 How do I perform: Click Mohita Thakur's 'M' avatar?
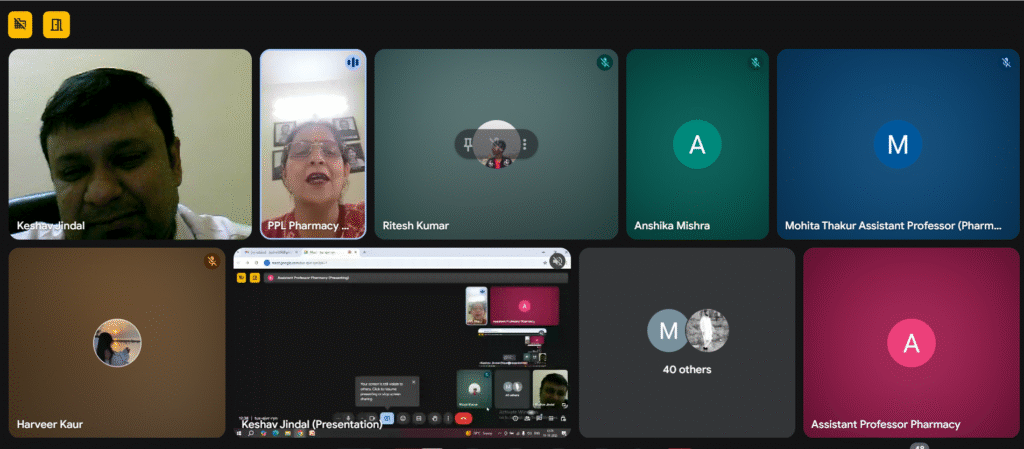[897, 145]
